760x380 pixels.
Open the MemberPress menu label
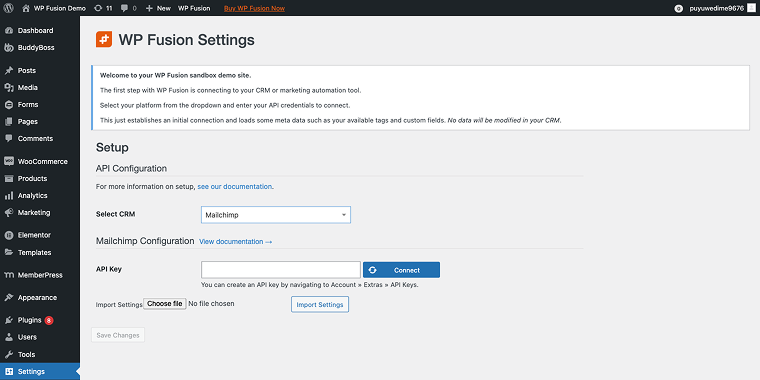(40, 275)
